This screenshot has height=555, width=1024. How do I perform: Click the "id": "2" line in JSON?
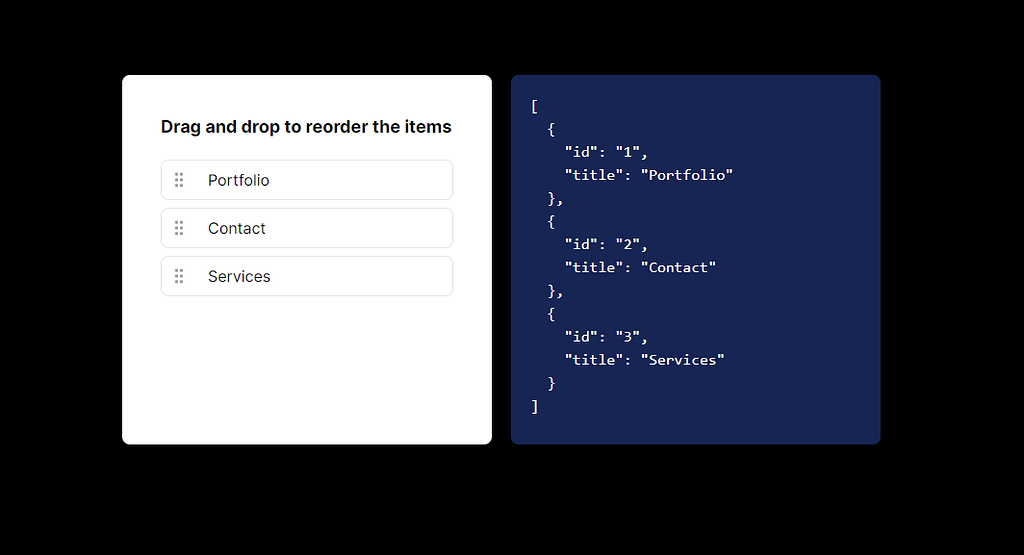(606, 244)
